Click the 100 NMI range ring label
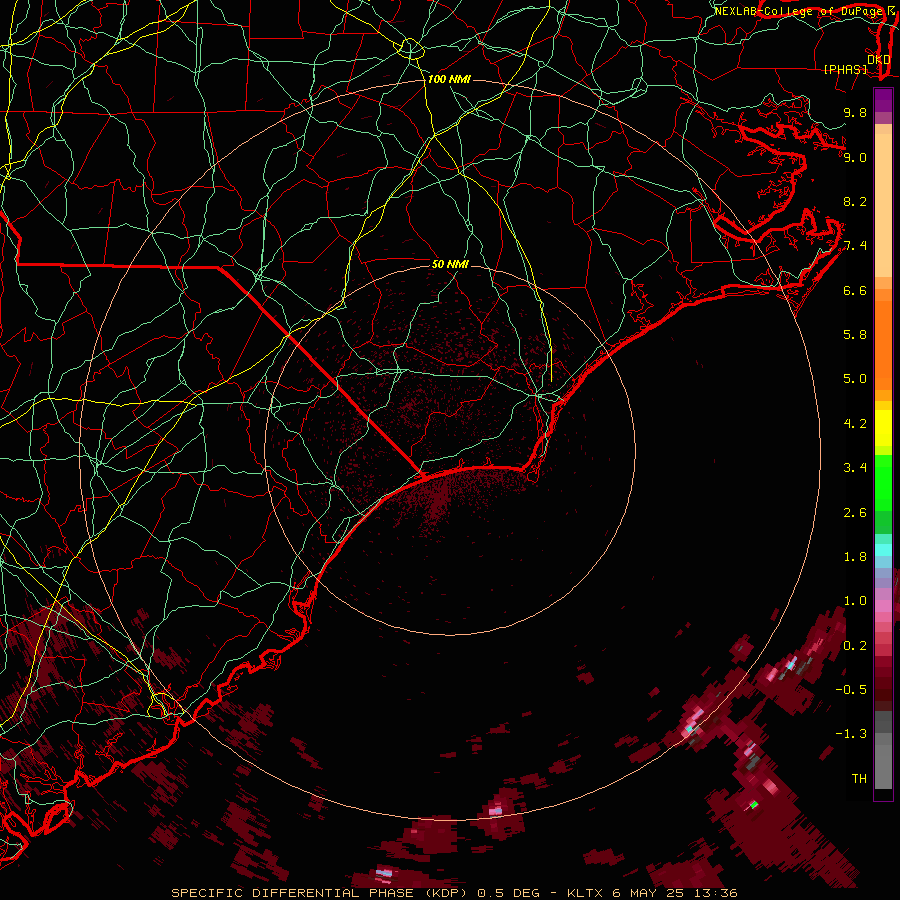 point(449,79)
